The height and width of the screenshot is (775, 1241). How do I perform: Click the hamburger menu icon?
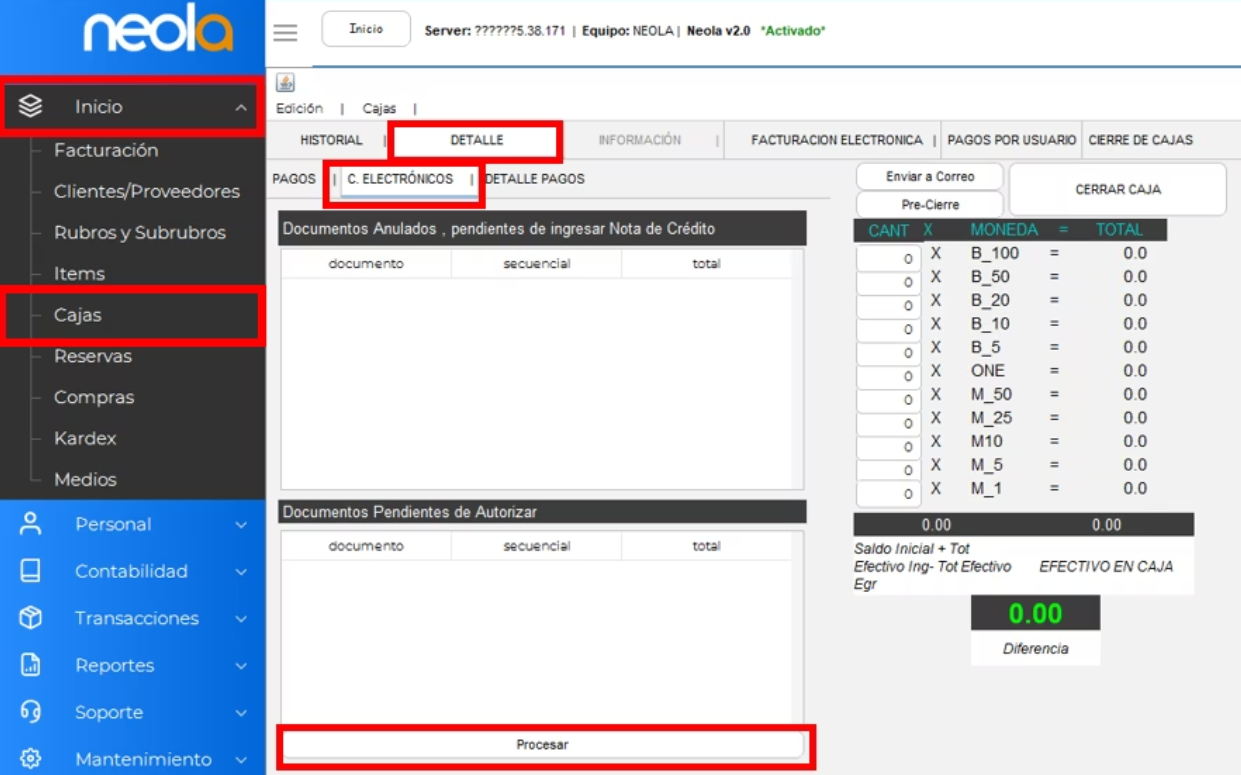point(285,32)
